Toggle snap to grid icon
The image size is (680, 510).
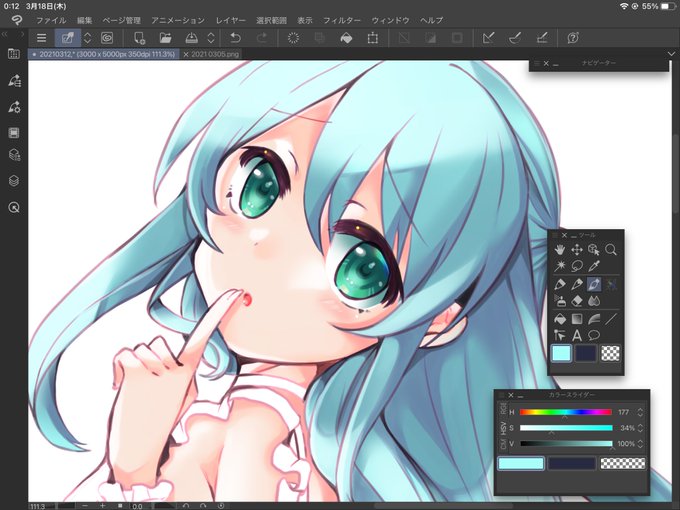pyautogui.click(x=542, y=38)
